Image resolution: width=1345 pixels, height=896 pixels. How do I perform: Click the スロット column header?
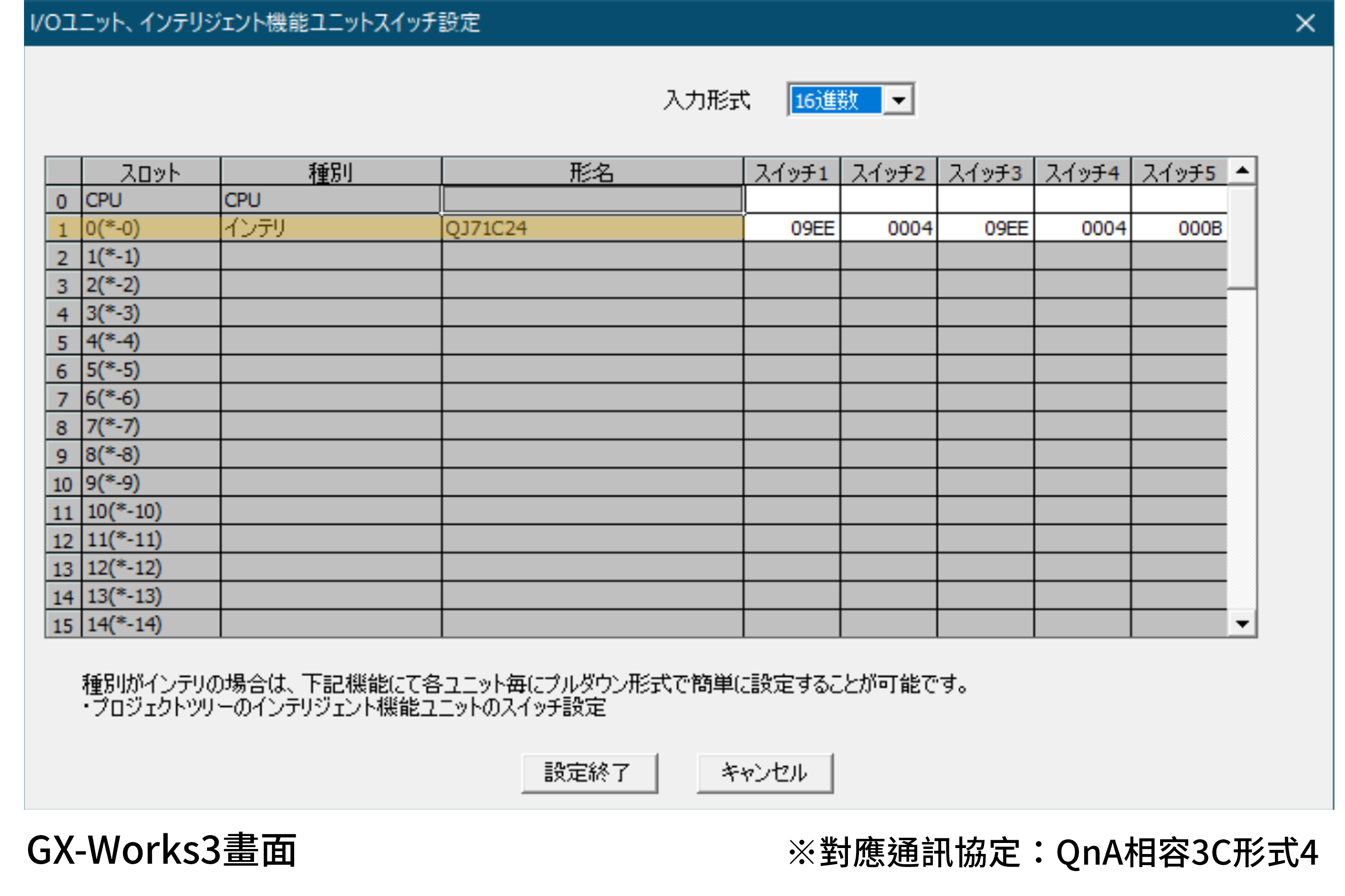click(151, 172)
